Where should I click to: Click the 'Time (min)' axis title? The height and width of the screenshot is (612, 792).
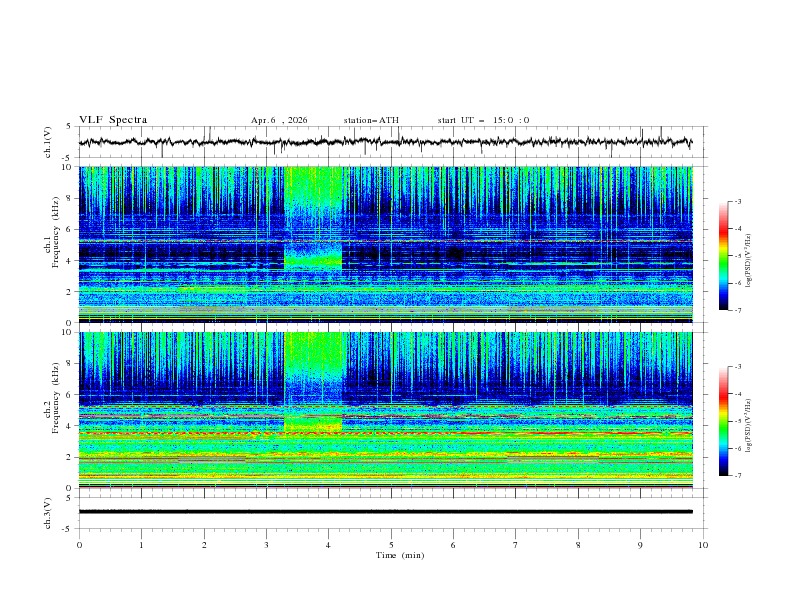point(400,555)
